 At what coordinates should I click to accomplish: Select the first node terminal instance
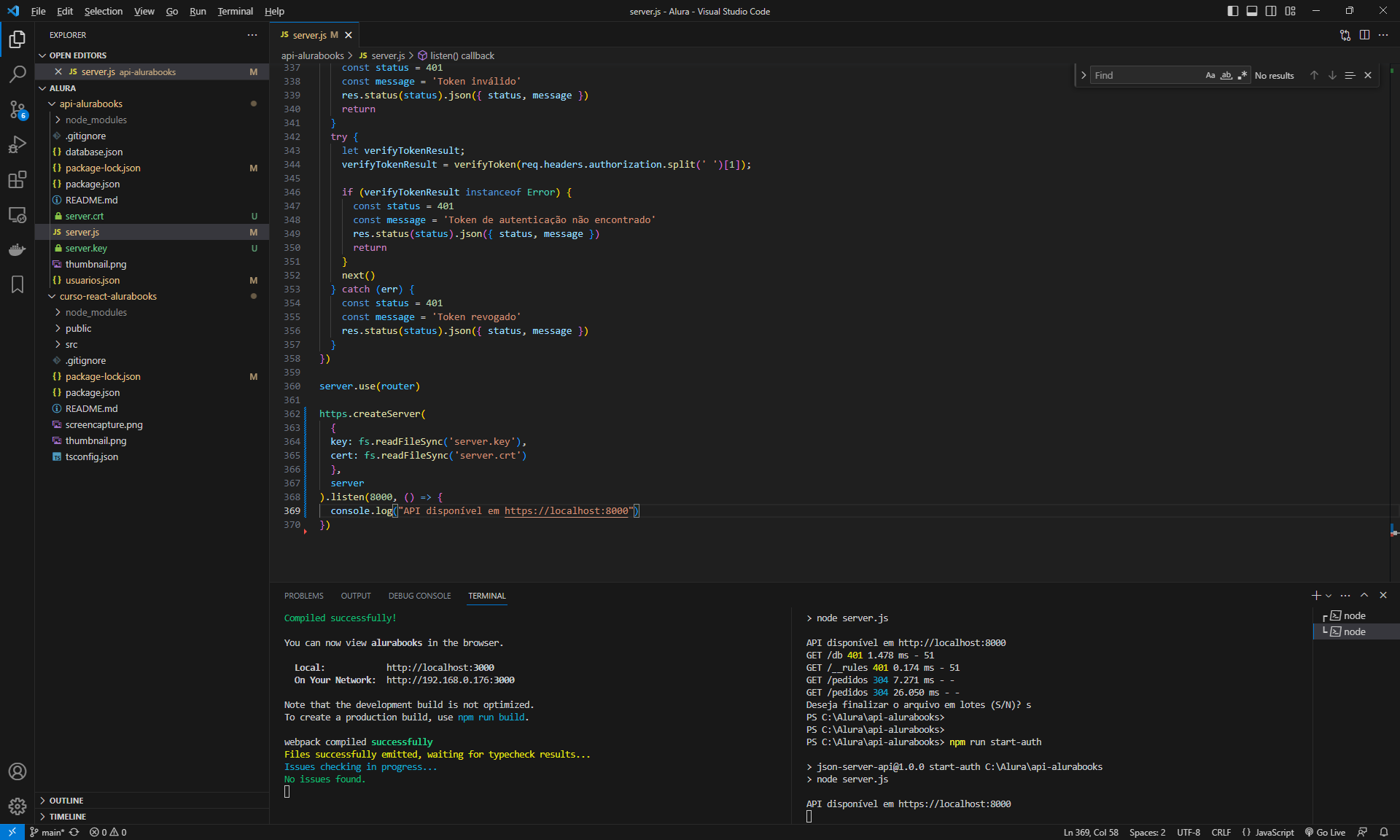(x=1356, y=615)
